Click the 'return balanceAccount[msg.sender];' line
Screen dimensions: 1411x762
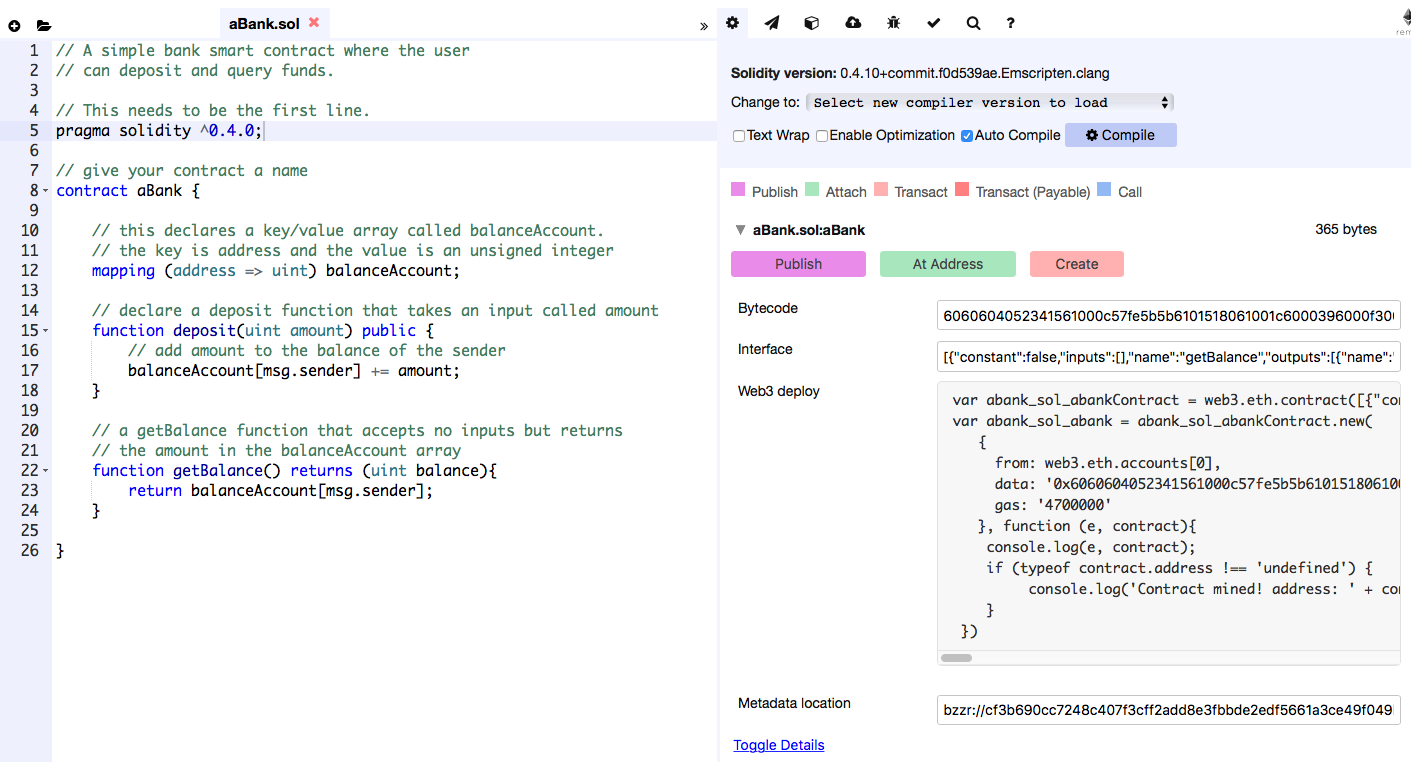tap(281, 491)
